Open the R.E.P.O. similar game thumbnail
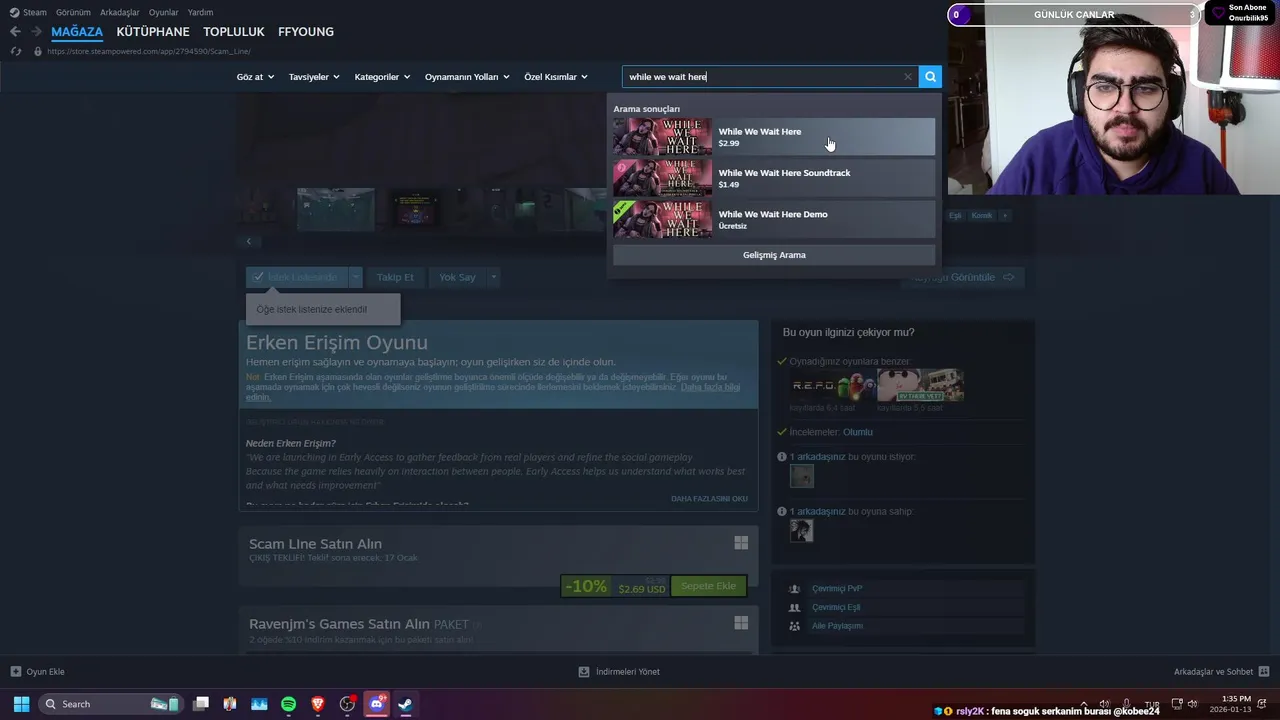Viewport: 1280px width, 720px height. coord(832,385)
